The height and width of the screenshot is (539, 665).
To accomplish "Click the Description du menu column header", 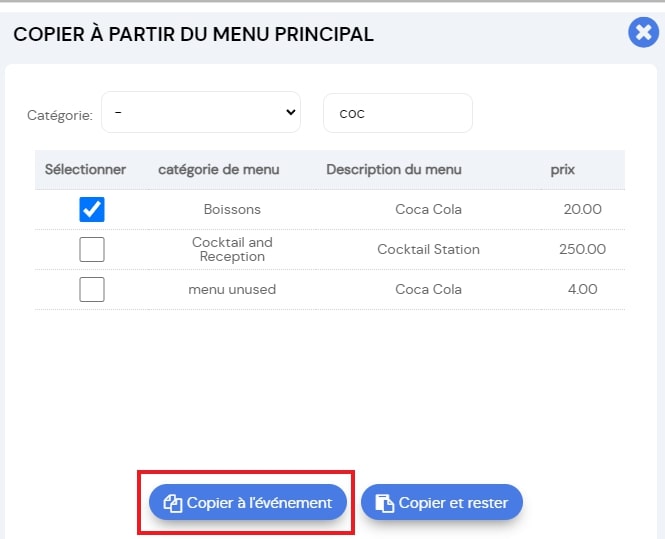I will click(x=394, y=170).
